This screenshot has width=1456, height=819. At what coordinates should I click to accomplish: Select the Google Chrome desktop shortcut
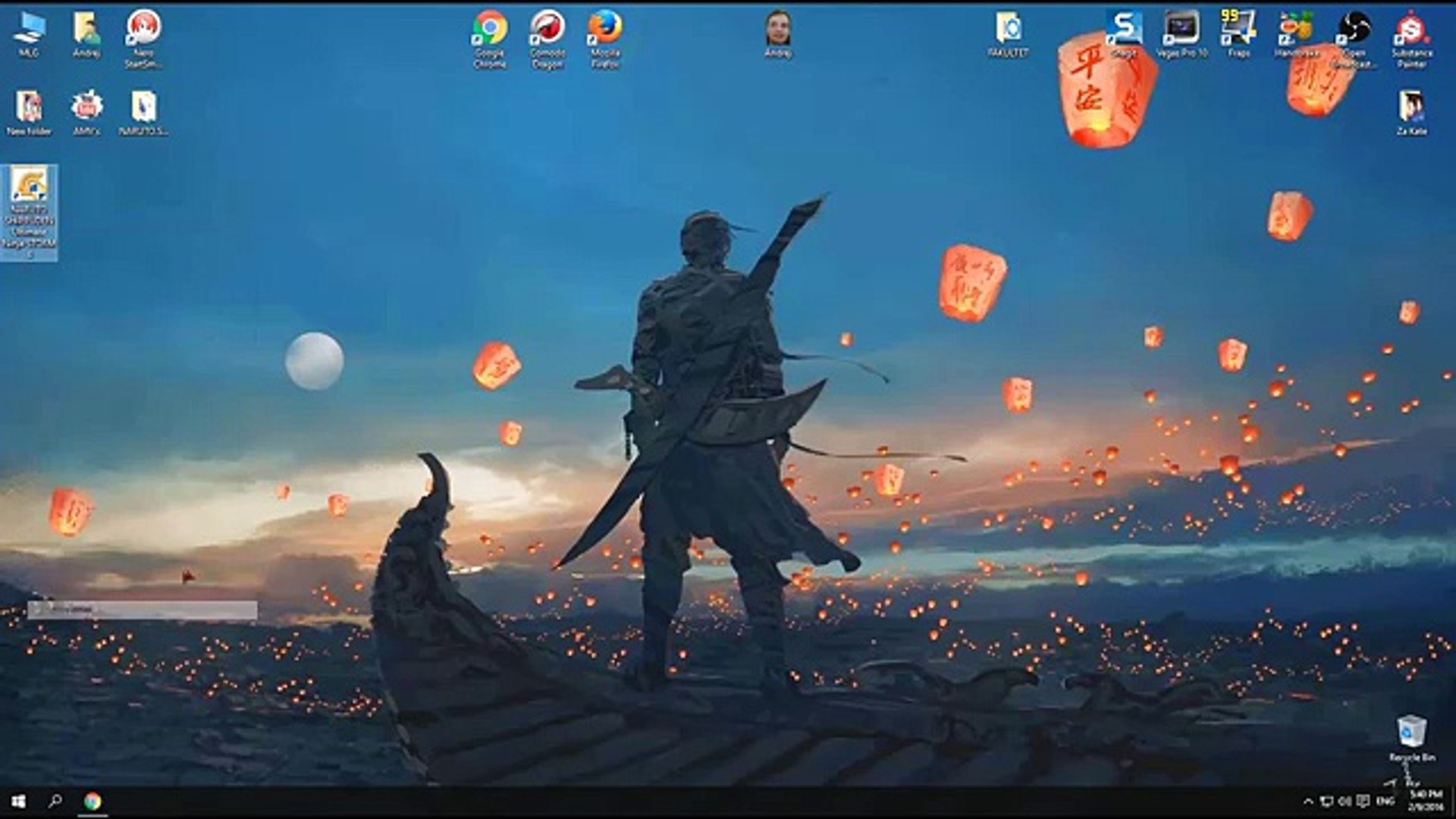[490, 29]
